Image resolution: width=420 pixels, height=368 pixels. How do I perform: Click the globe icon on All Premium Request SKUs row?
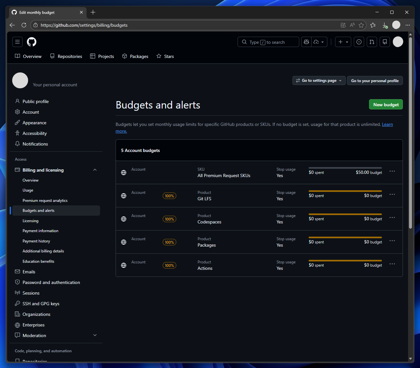(124, 172)
